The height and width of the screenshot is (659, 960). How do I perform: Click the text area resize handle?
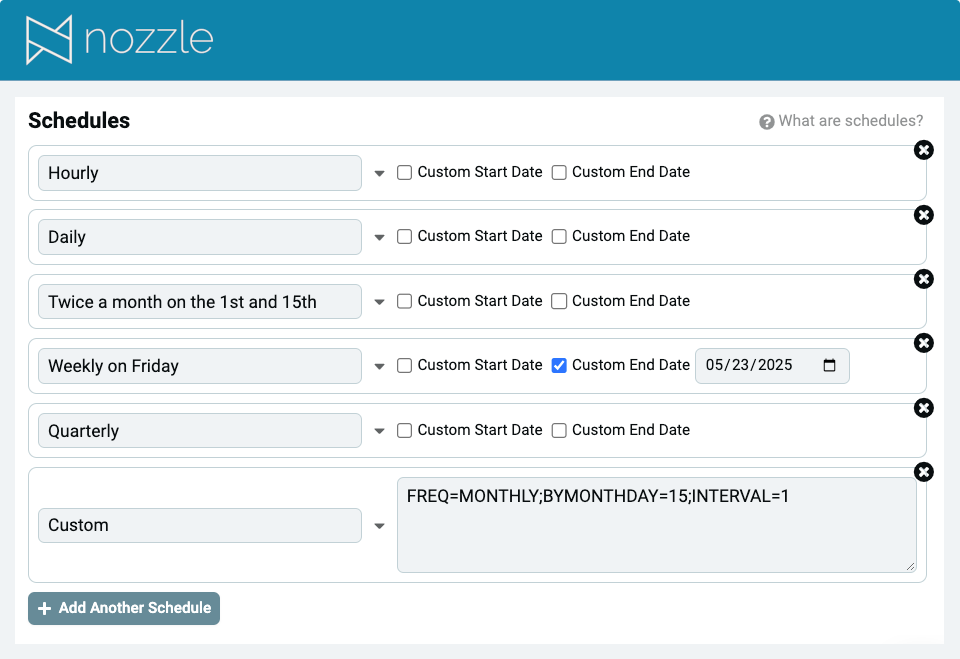coord(910,567)
